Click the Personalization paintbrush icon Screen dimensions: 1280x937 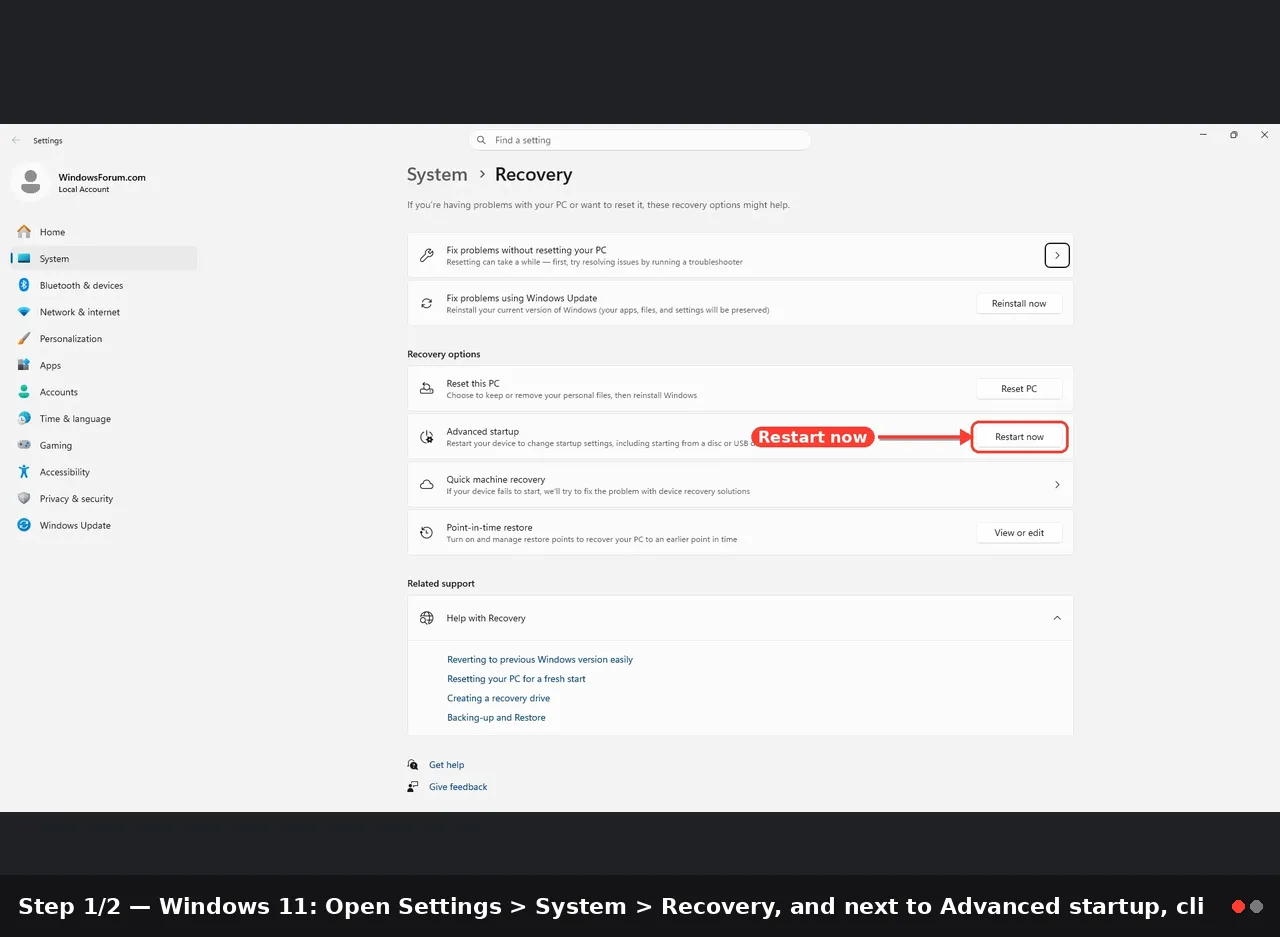24,339
